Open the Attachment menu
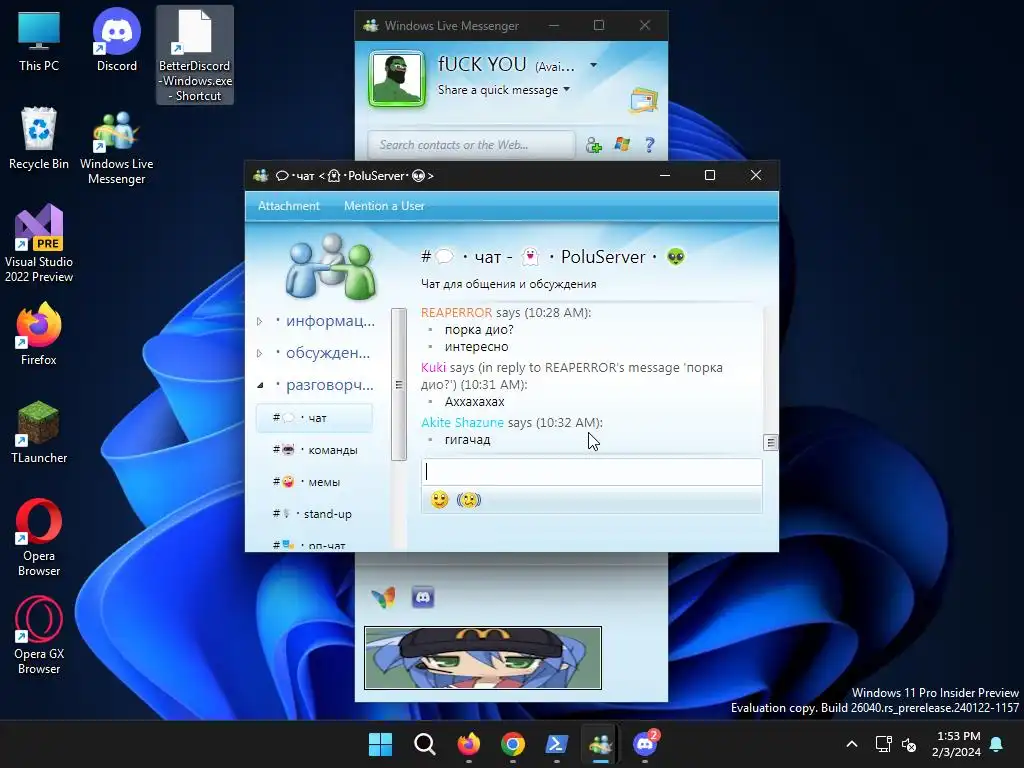Screen dimensions: 1024x768 click(289, 206)
